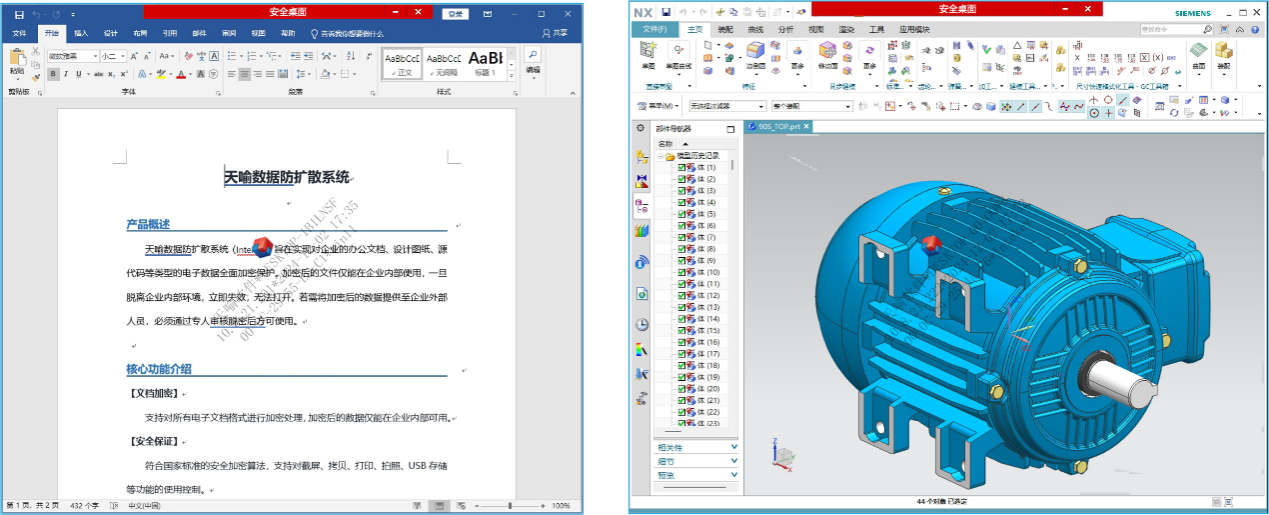Click the Word save icon
This screenshot has width=1269, height=515.
tap(19, 14)
